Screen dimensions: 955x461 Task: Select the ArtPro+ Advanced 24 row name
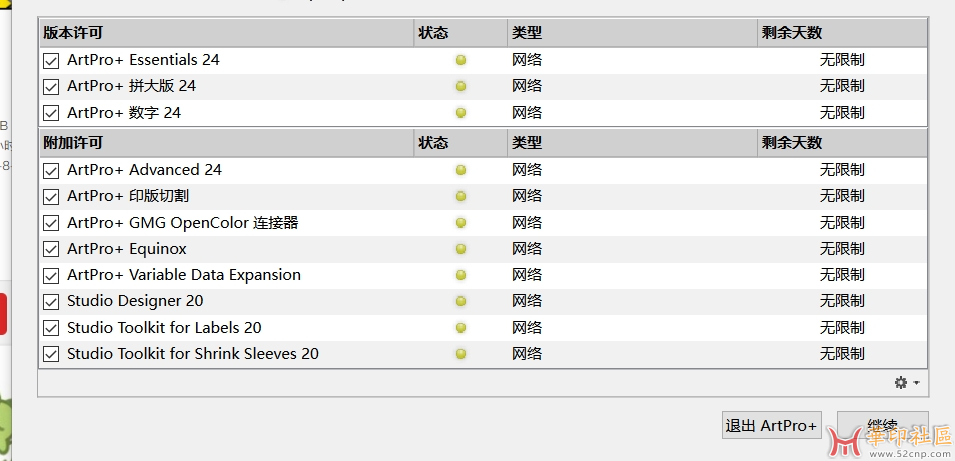click(x=144, y=170)
